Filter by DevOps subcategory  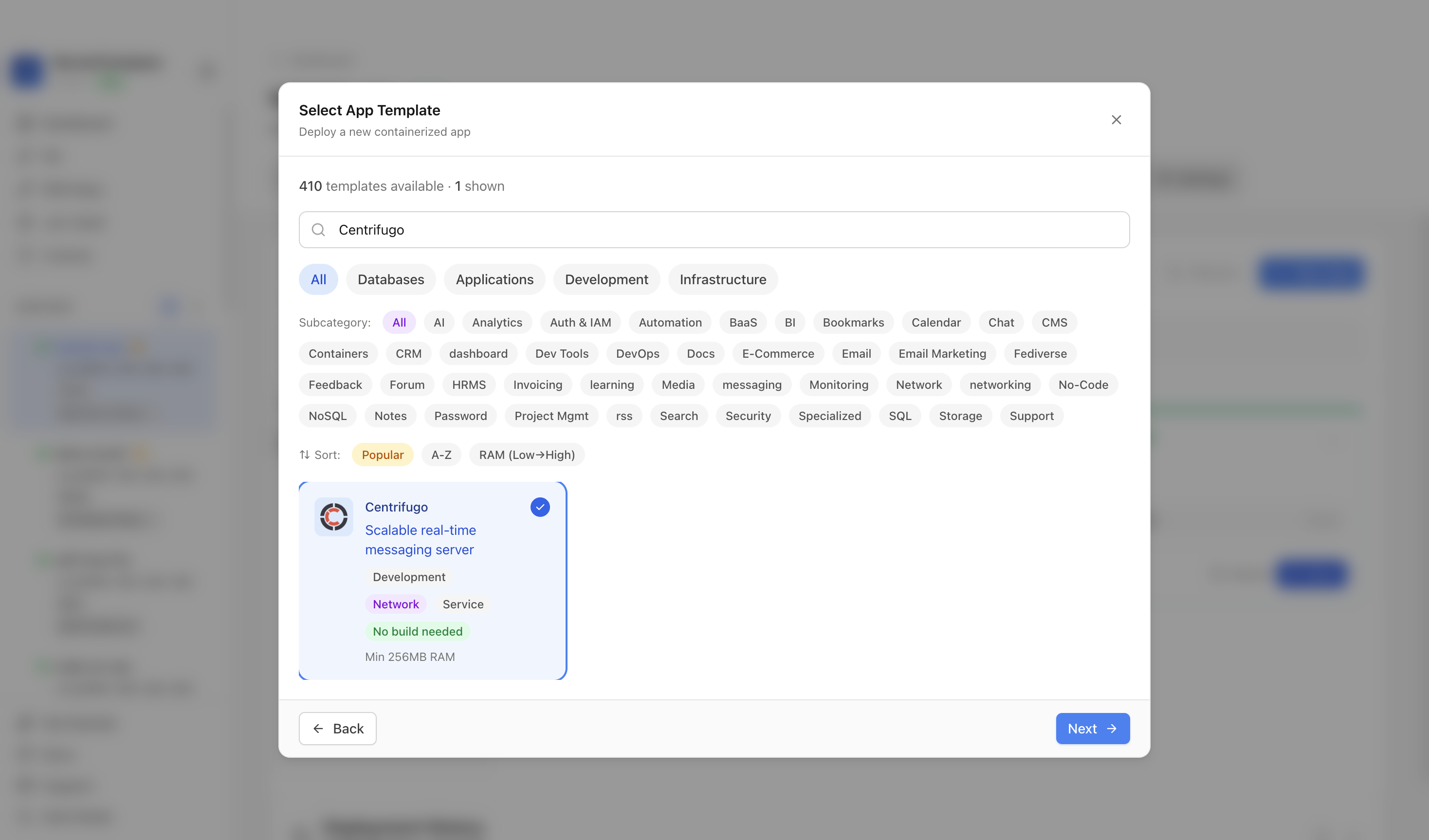click(638, 353)
